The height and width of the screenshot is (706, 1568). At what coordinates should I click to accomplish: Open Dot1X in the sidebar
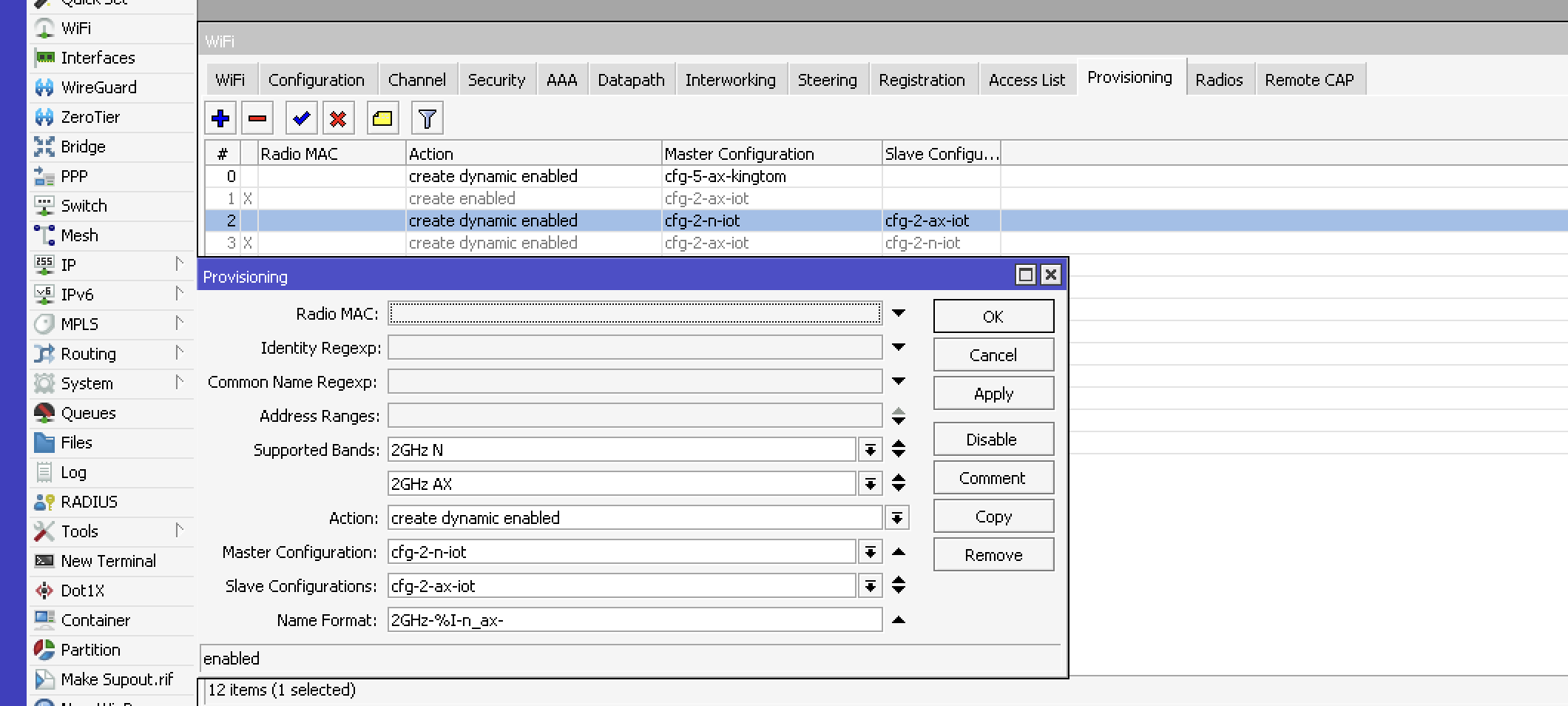[82, 591]
